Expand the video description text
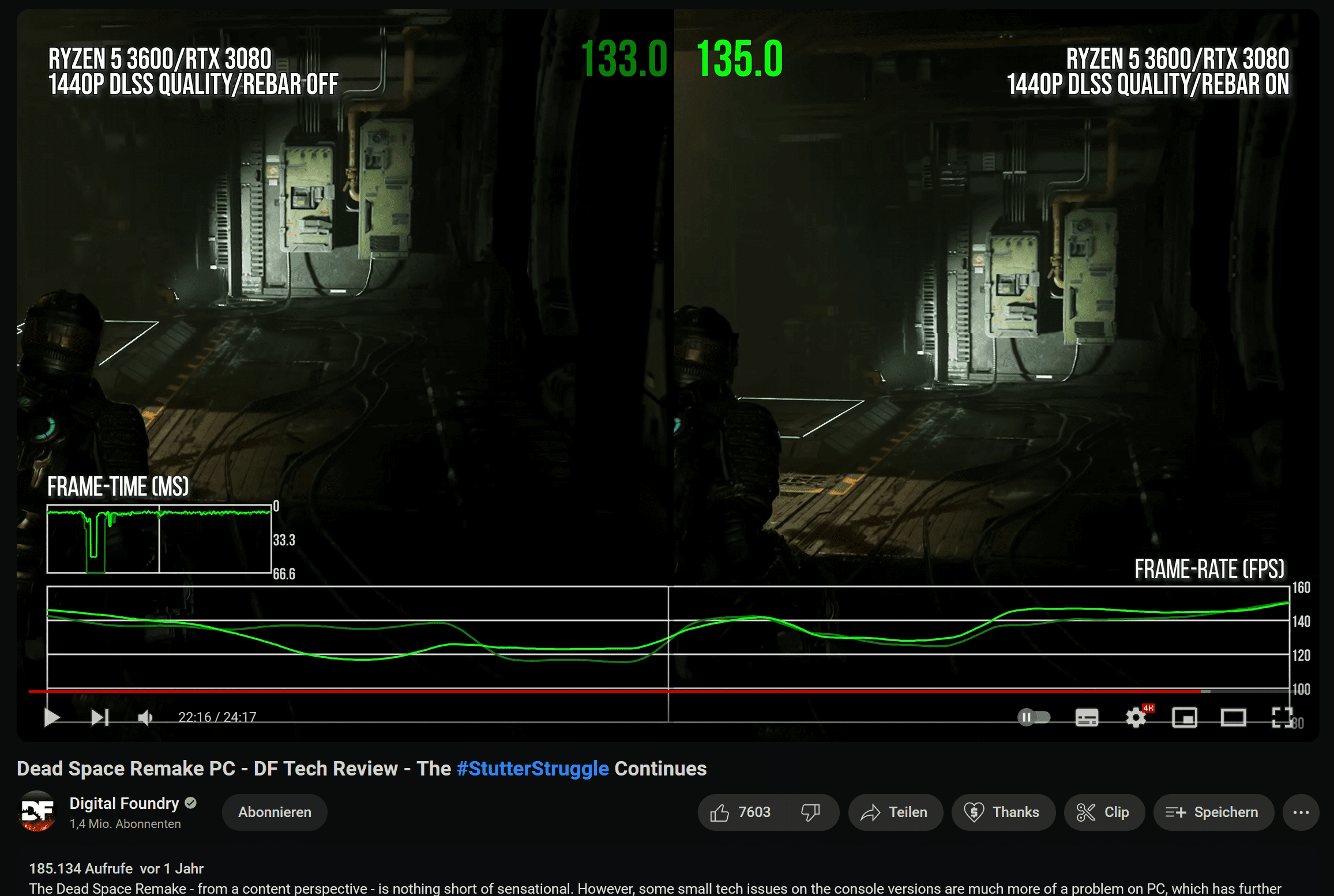The width and height of the screenshot is (1334, 896). tap(655, 889)
